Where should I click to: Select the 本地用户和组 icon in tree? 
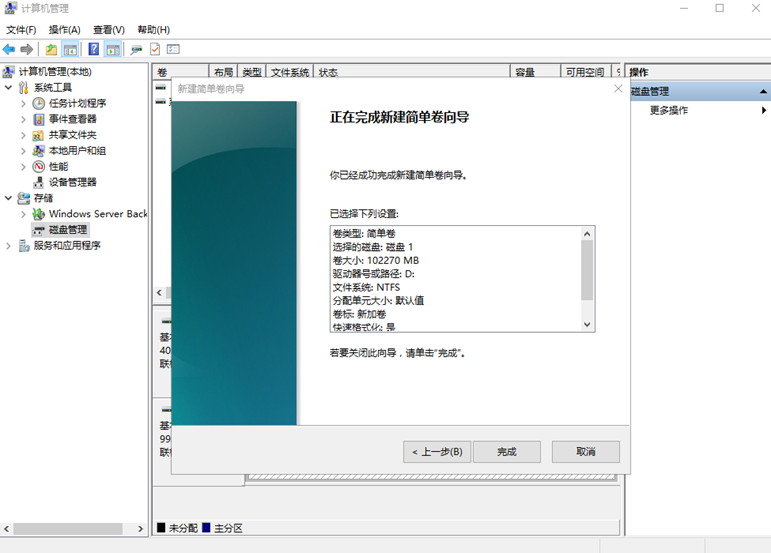[x=38, y=151]
